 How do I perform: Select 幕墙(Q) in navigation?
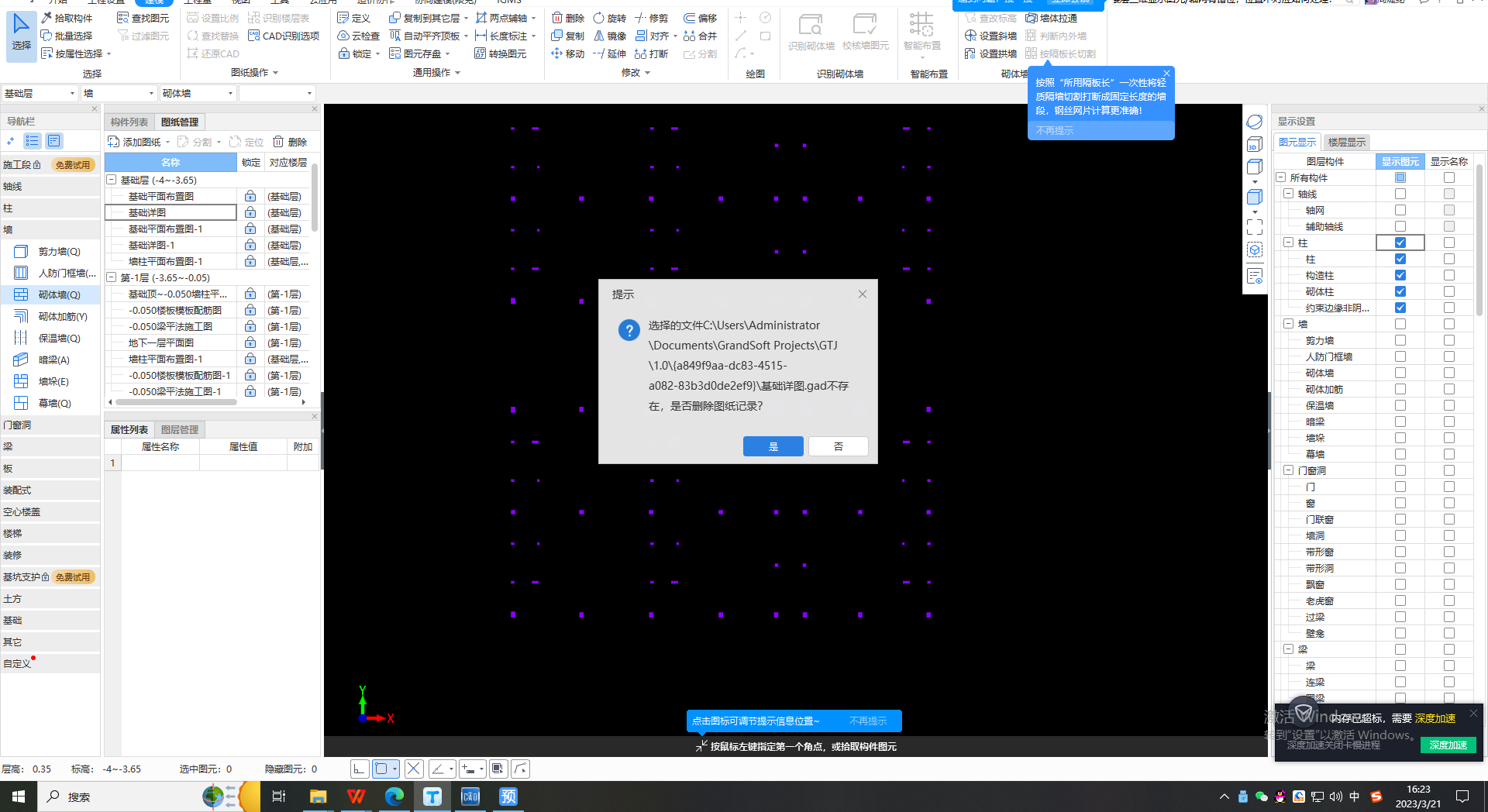tap(50, 403)
